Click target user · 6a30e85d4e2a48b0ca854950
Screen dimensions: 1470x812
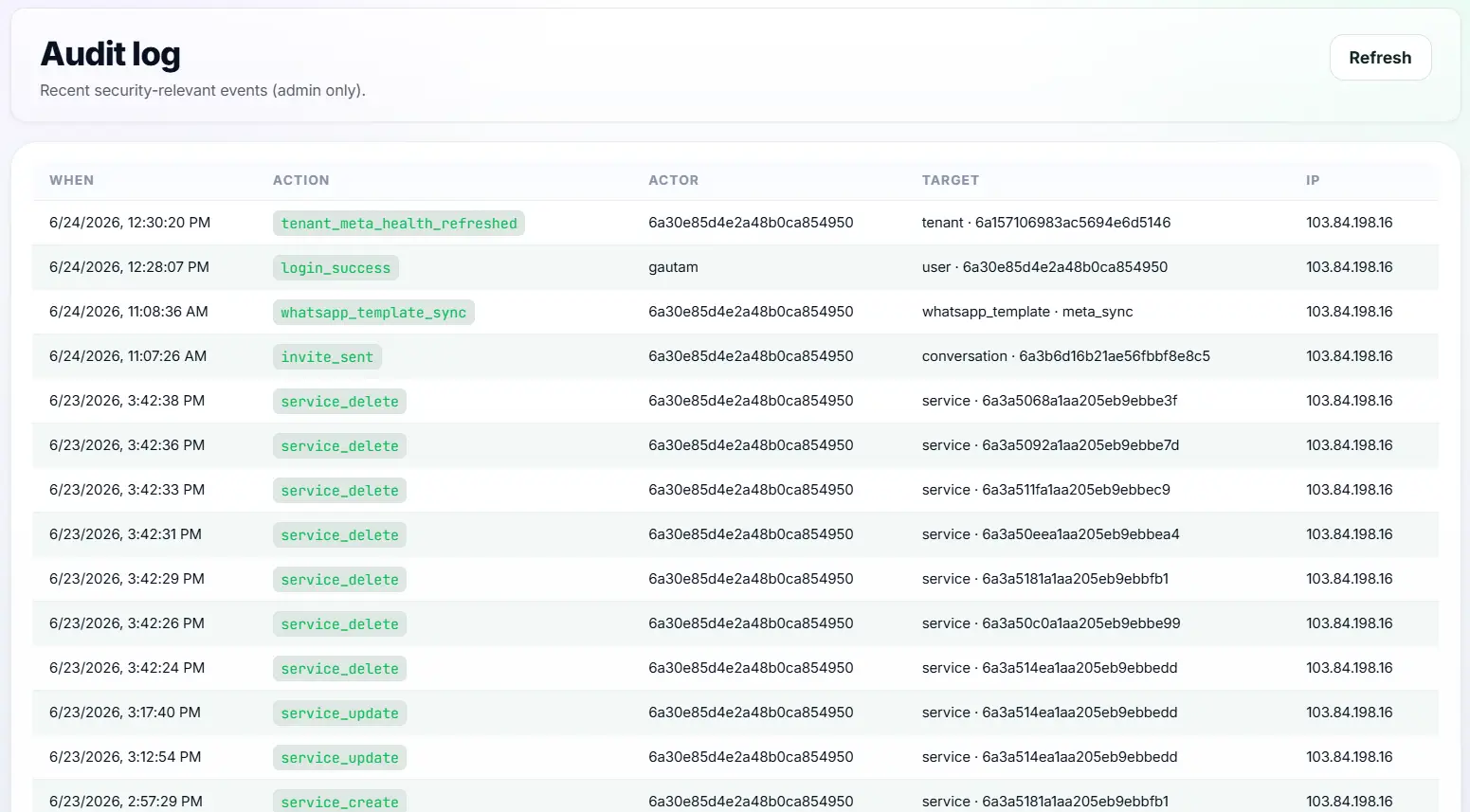(x=1044, y=267)
